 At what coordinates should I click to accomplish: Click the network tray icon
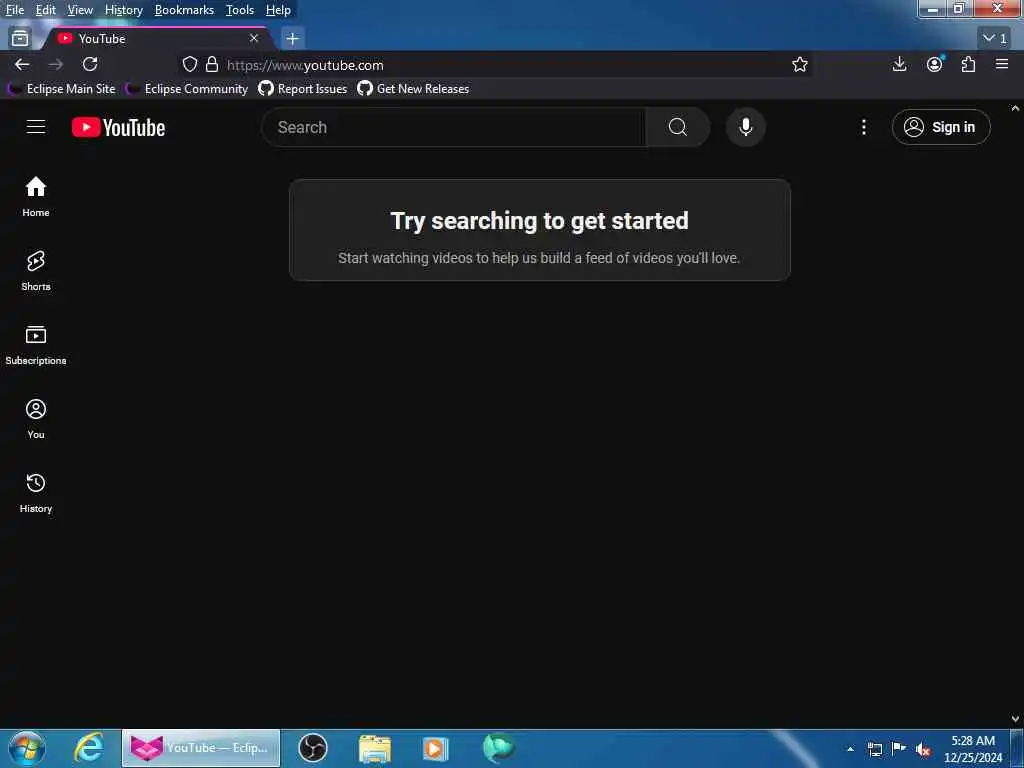point(874,749)
